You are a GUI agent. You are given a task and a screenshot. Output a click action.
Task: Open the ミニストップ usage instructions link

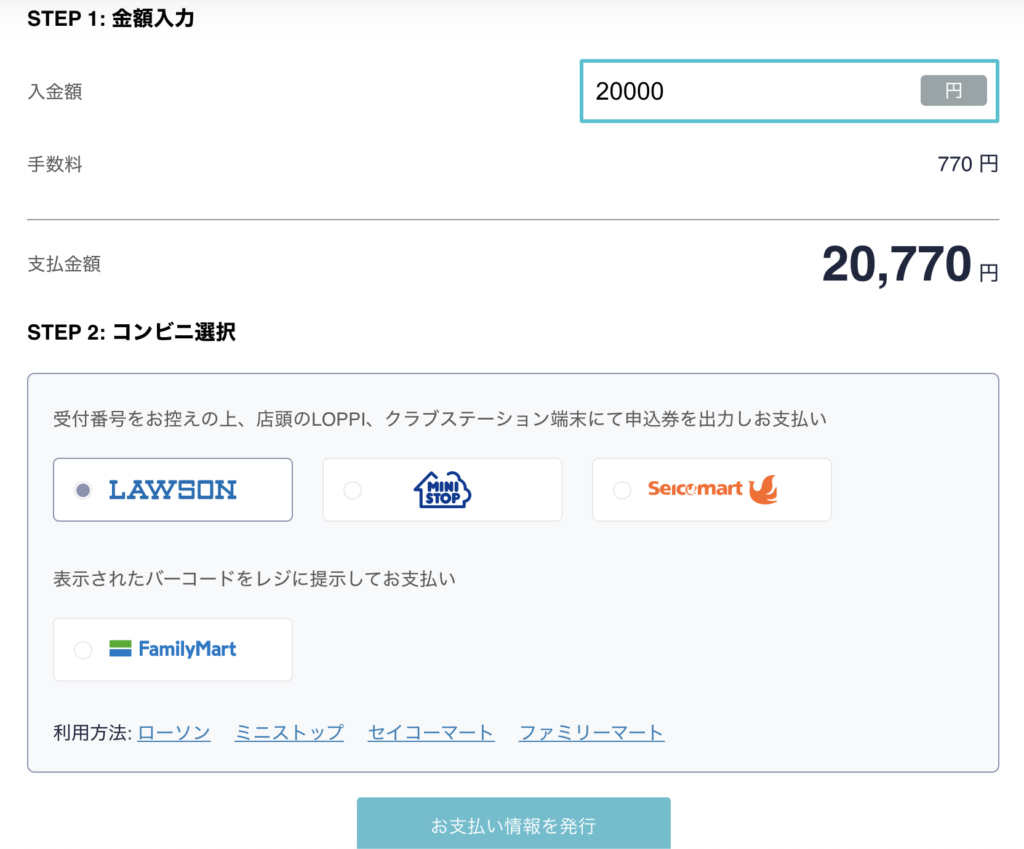pos(288,732)
